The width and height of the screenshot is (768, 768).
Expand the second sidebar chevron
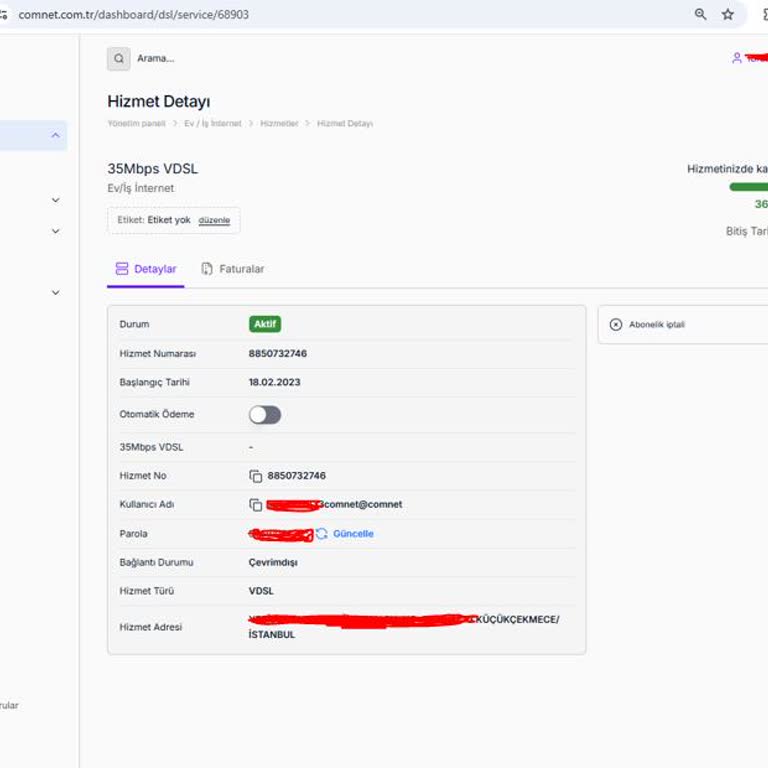[x=55, y=200]
